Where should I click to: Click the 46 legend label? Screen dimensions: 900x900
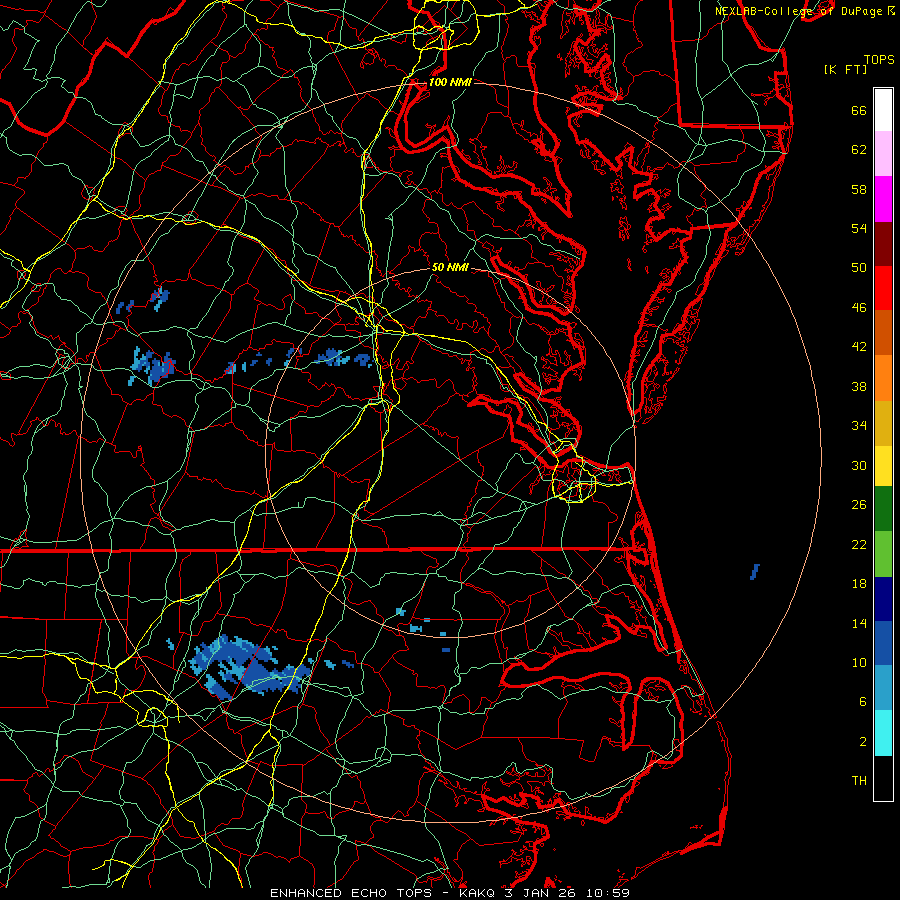(x=859, y=308)
